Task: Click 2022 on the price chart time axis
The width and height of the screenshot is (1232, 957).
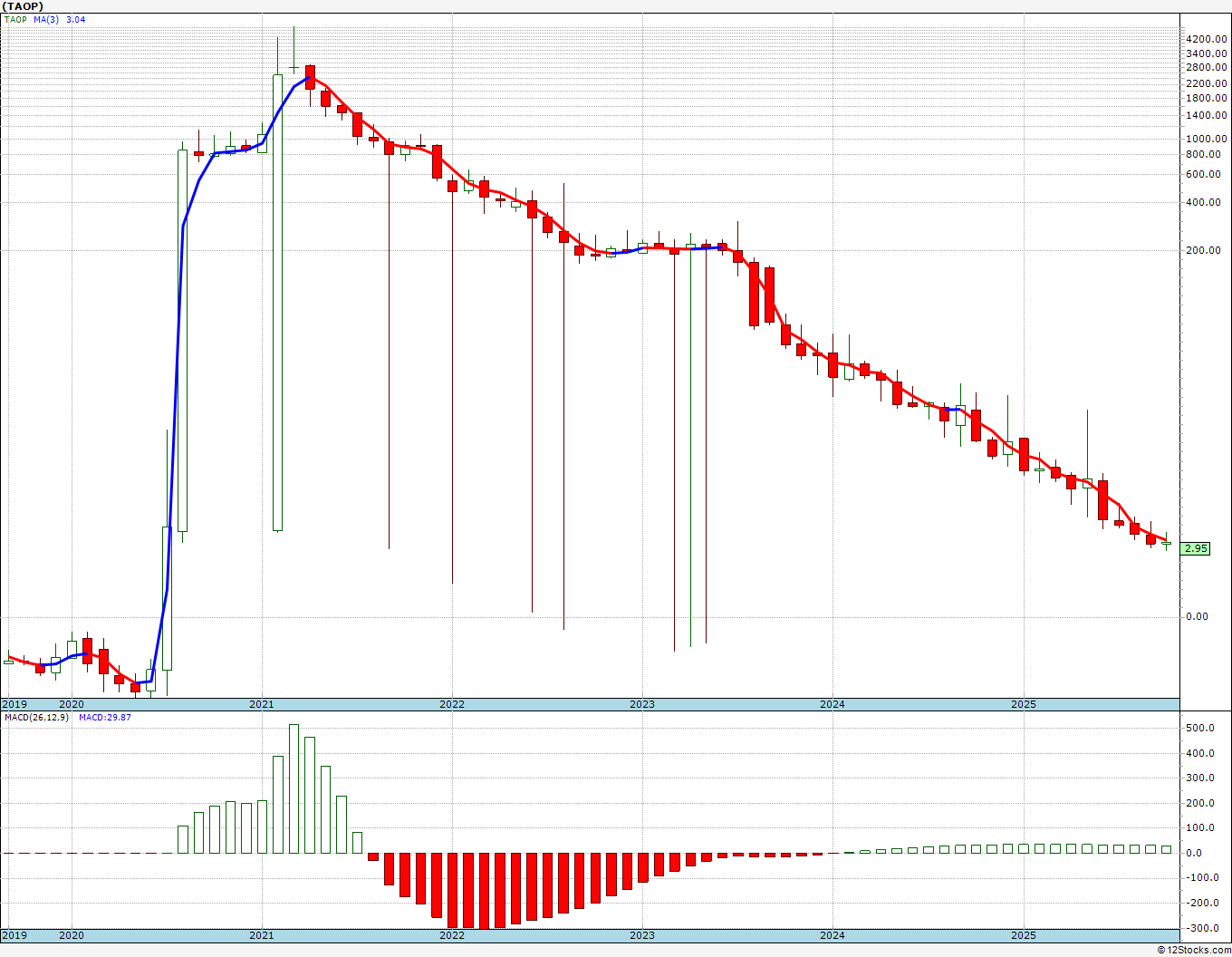Action: pyautogui.click(x=451, y=704)
